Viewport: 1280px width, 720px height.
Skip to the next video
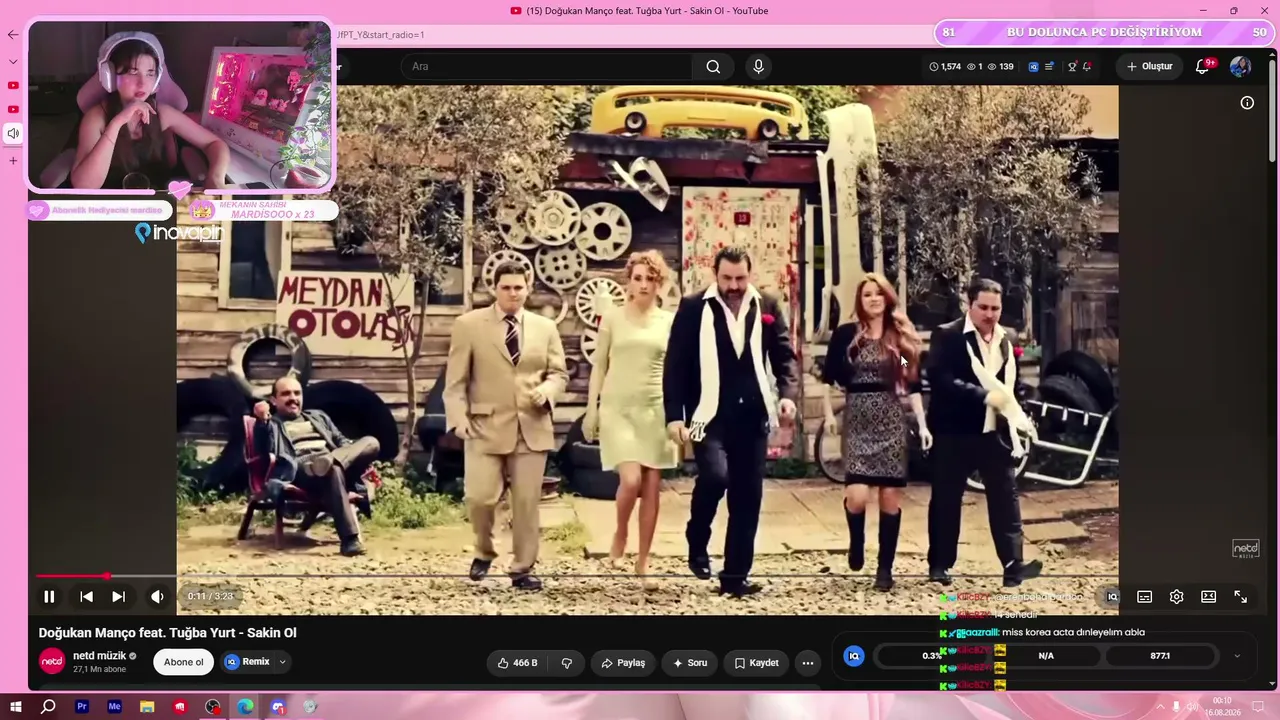[x=118, y=597]
